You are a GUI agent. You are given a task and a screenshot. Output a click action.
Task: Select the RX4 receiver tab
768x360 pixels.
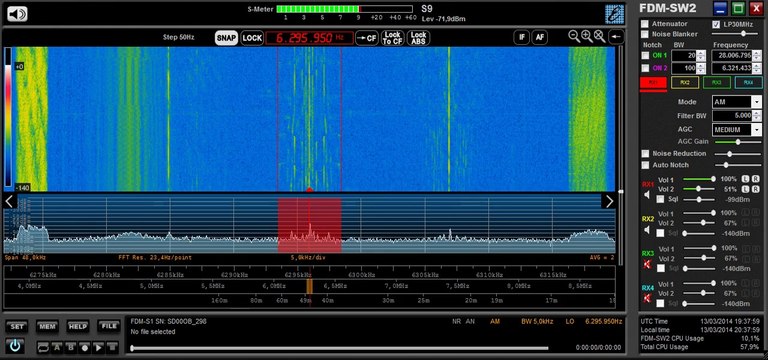tap(748, 83)
